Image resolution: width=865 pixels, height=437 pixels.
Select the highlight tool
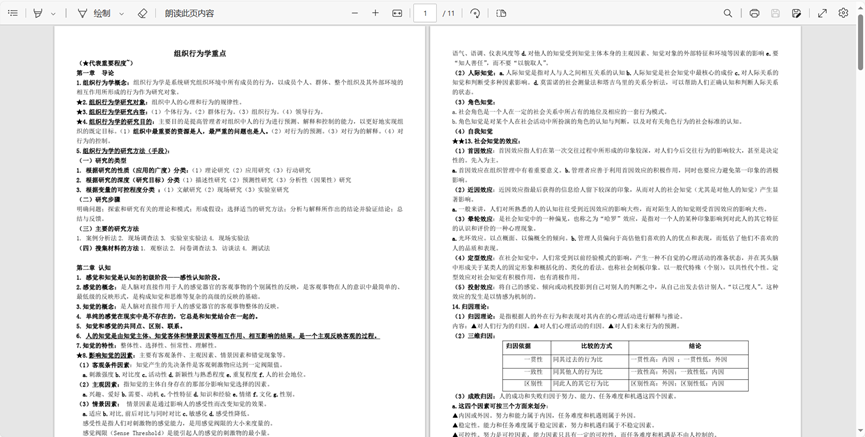pos(38,13)
